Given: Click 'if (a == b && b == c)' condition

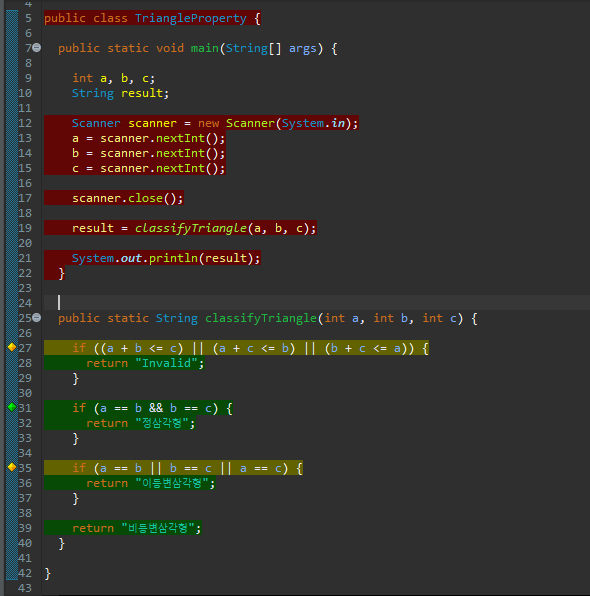Looking at the screenshot, I should point(152,408).
